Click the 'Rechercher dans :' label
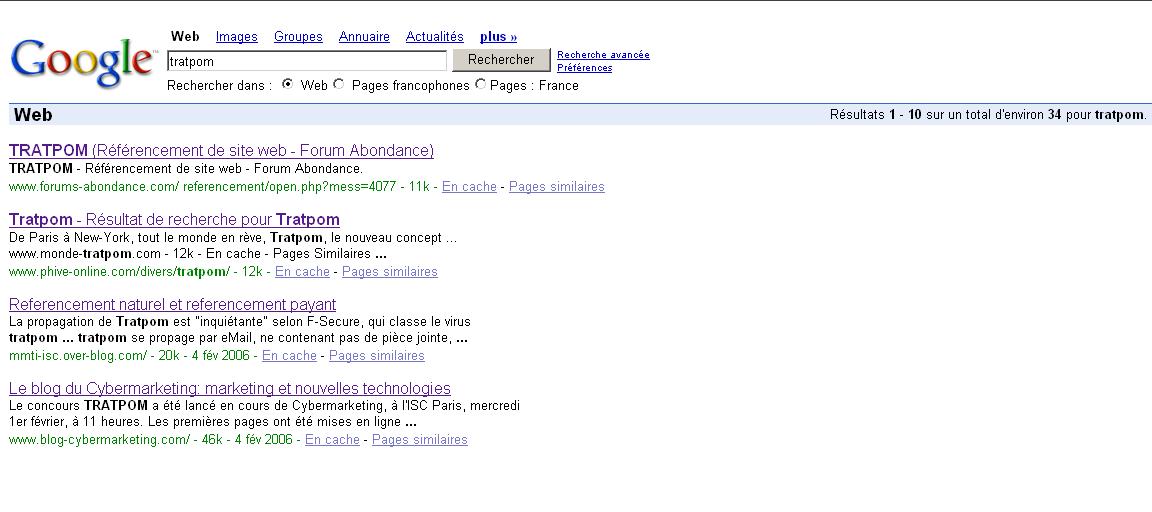 coord(220,85)
